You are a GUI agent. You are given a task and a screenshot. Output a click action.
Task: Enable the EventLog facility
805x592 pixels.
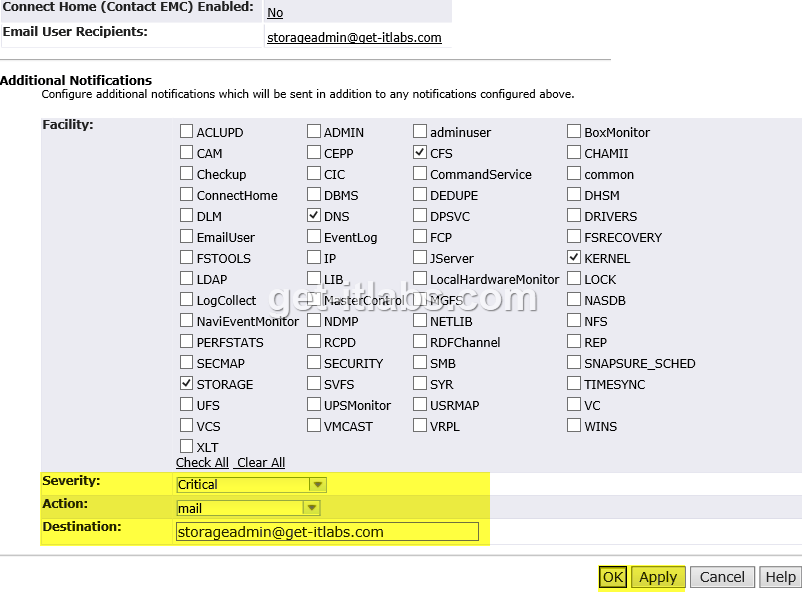point(313,236)
